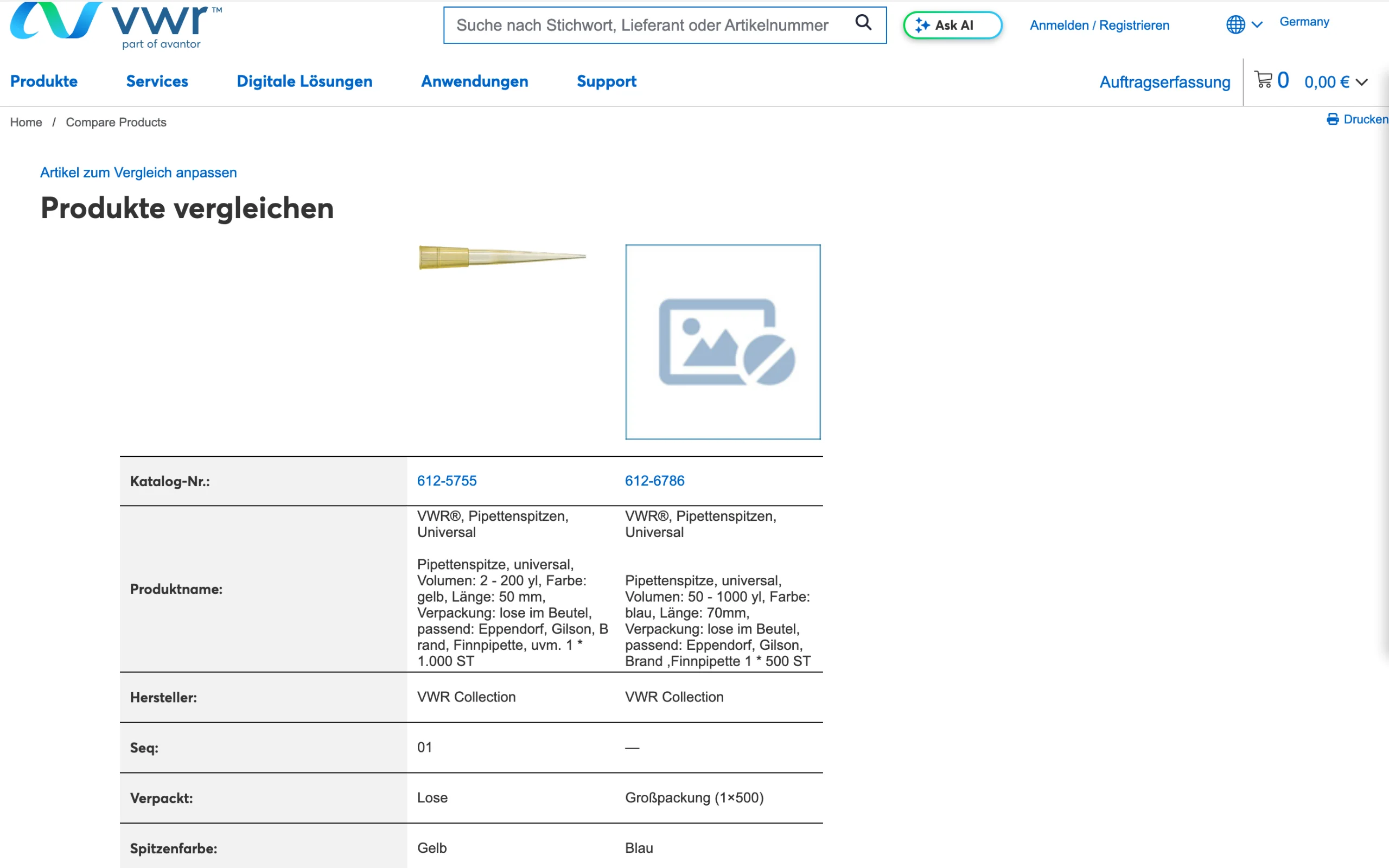Image resolution: width=1389 pixels, height=868 pixels.
Task: Click the search magnifier icon
Action: click(x=863, y=23)
